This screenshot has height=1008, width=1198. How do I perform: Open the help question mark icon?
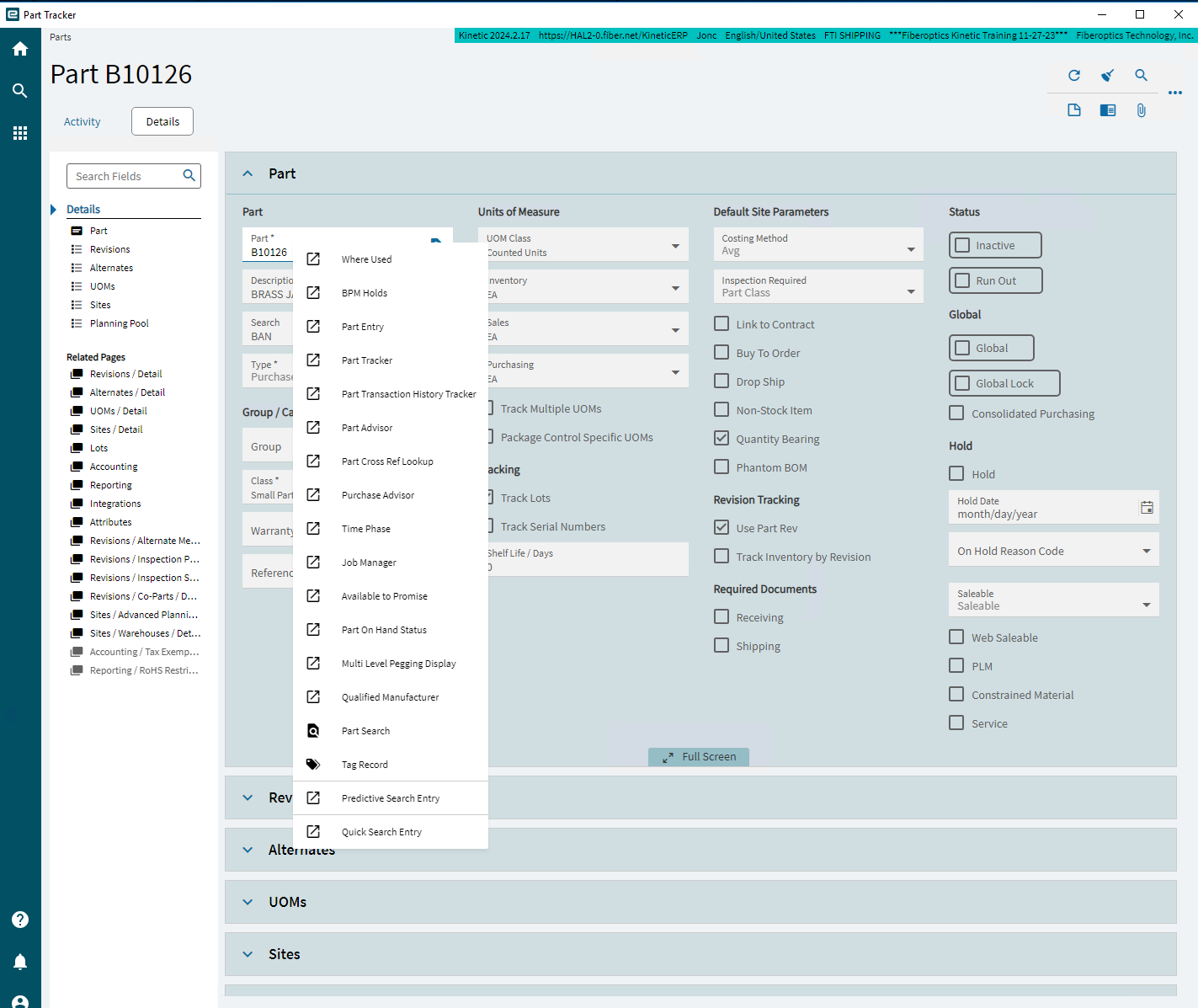tap(20, 920)
